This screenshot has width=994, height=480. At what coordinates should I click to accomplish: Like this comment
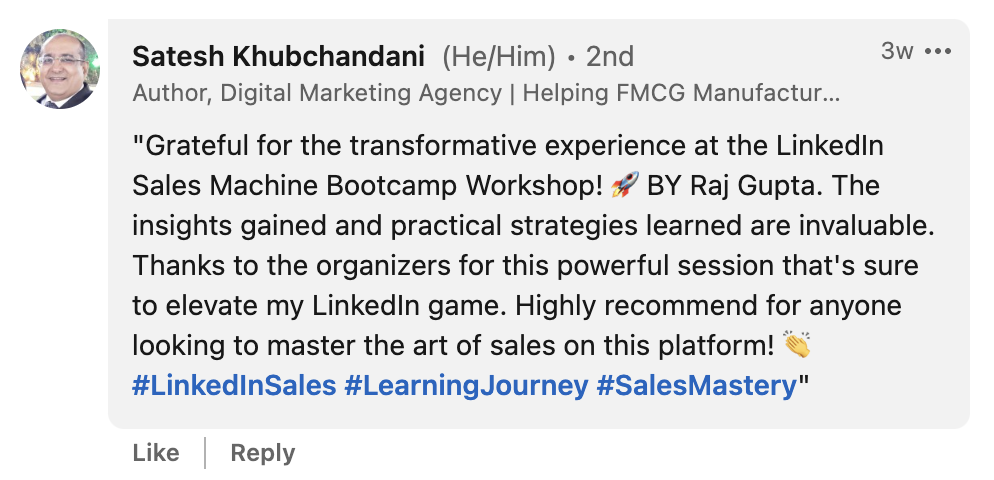tap(156, 453)
